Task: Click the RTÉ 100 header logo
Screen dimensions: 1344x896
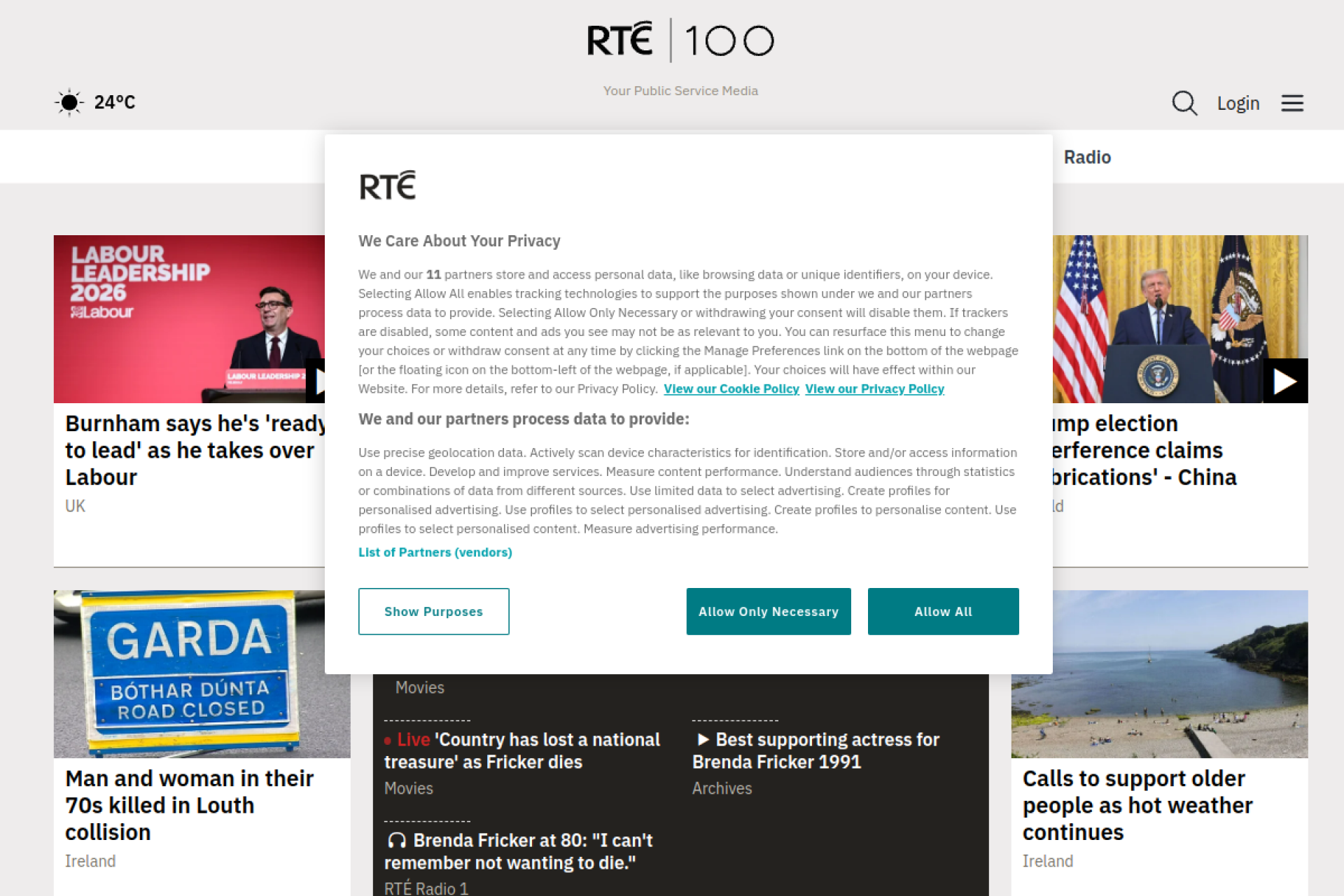Action: [680, 40]
